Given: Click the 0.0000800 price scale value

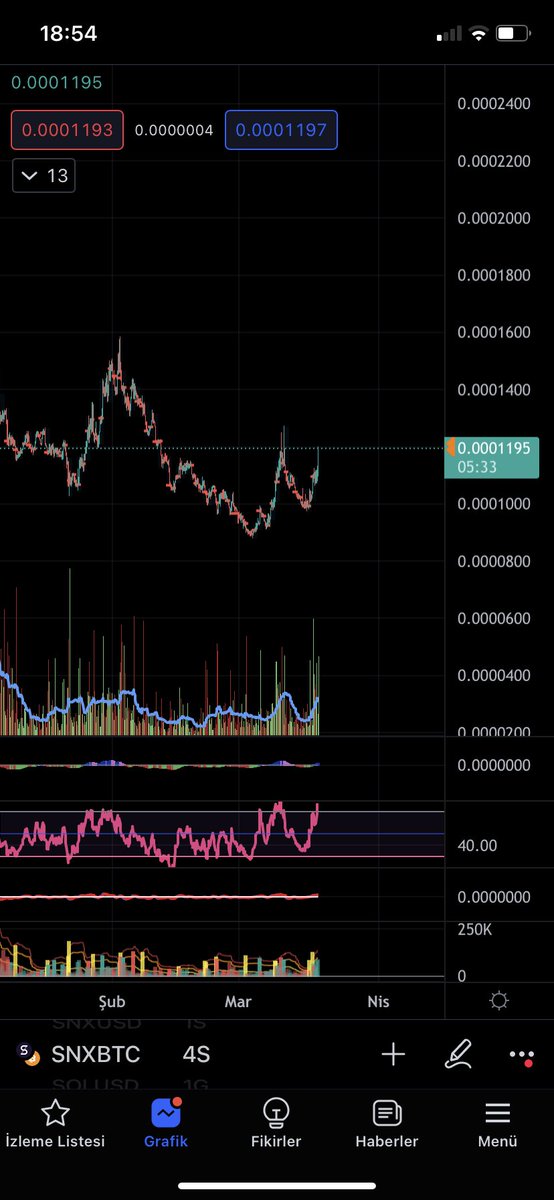Looking at the screenshot, I should [x=493, y=561].
